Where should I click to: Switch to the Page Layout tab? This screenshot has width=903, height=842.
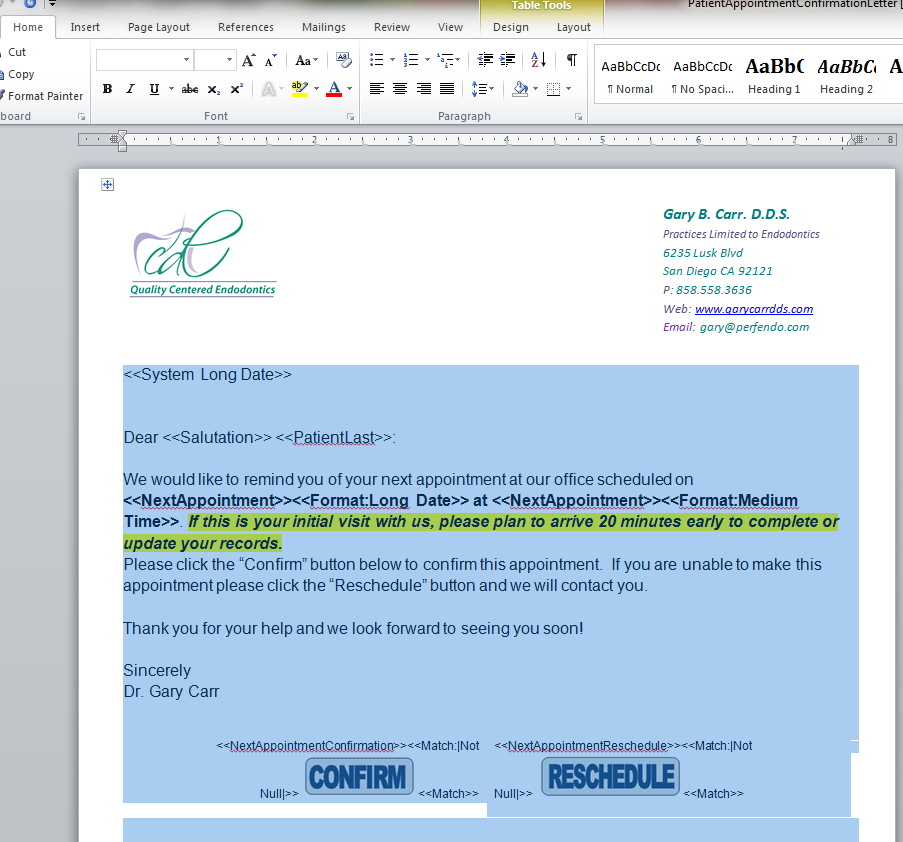(x=159, y=27)
